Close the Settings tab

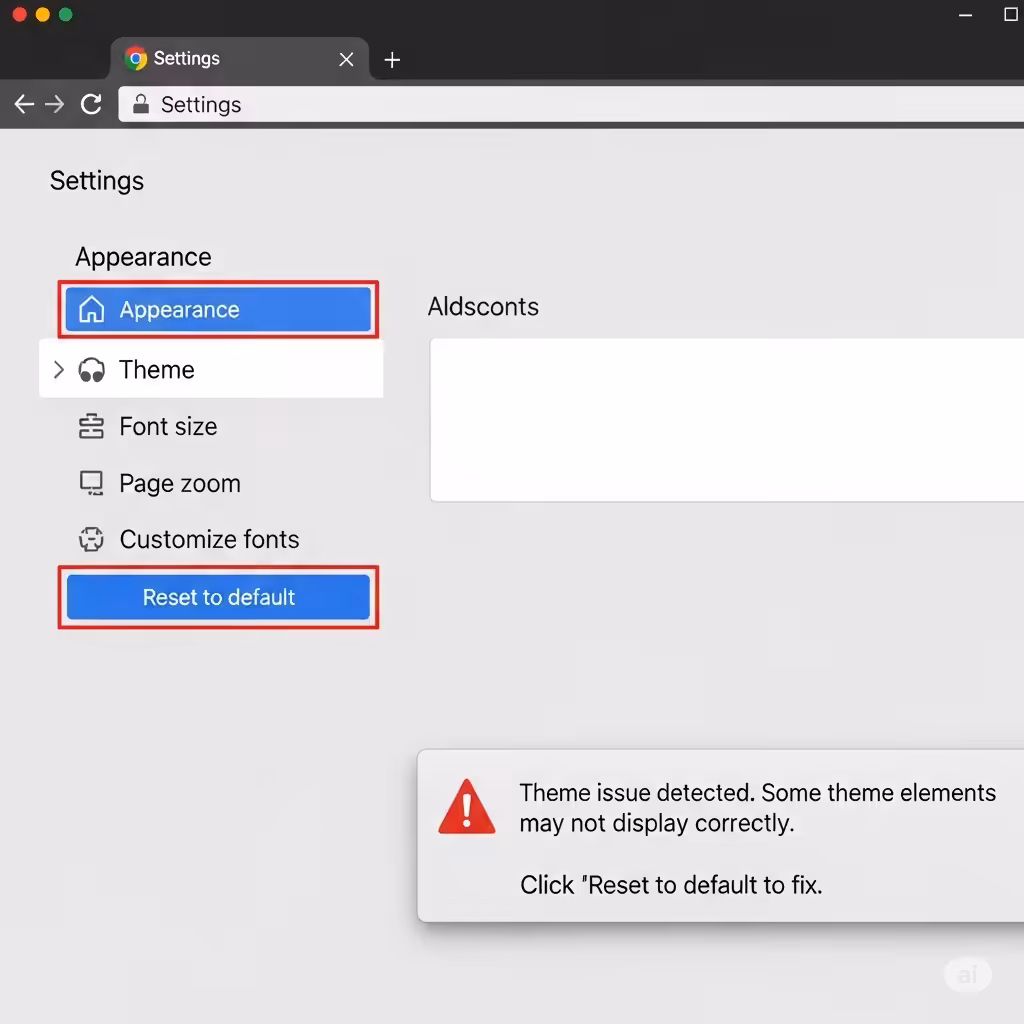(x=346, y=59)
